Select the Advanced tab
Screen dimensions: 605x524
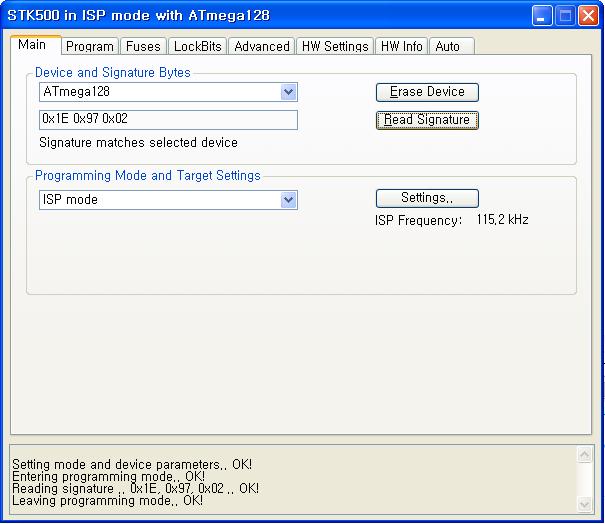[262, 46]
